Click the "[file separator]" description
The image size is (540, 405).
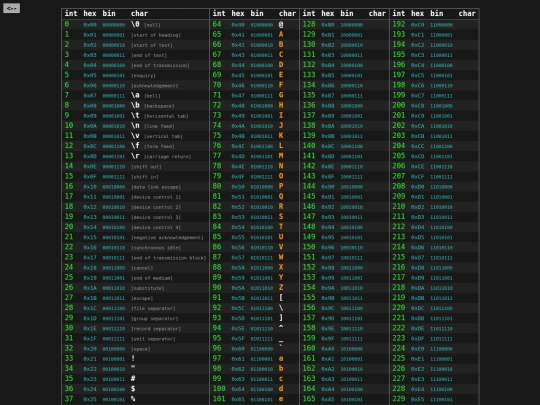tap(153, 309)
